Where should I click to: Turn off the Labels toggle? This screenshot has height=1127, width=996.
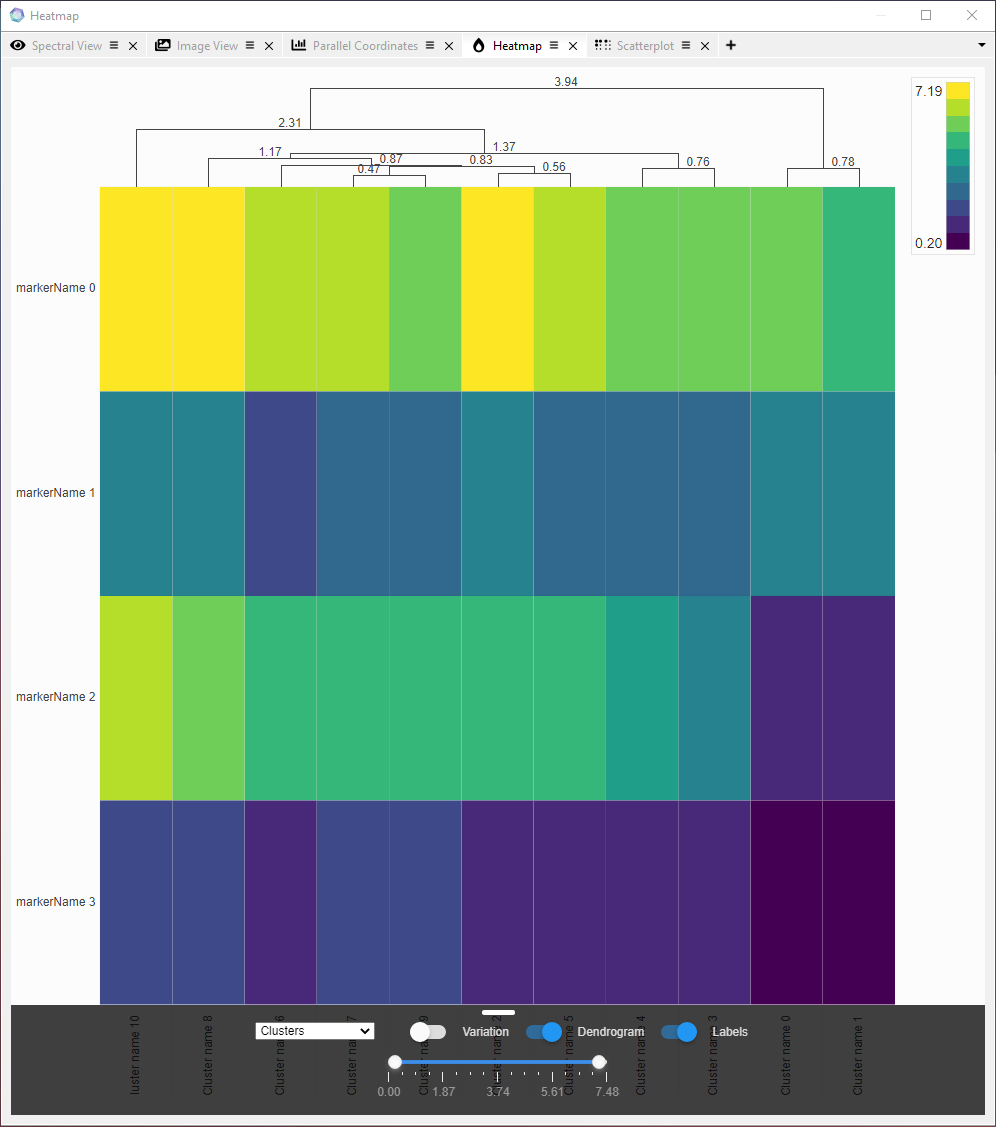click(679, 1032)
